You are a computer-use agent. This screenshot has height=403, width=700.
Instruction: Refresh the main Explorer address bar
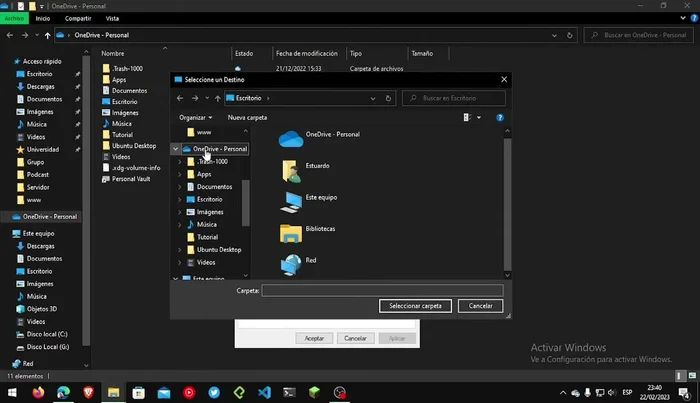tap(570, 35)
